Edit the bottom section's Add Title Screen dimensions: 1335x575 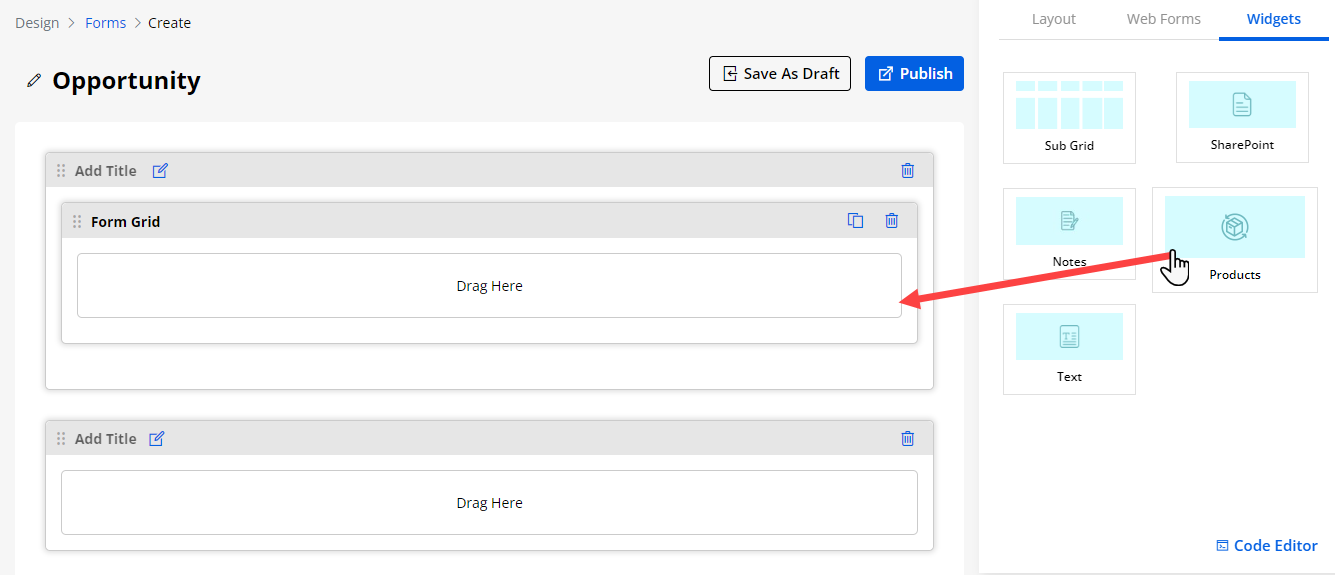[157, 439]
